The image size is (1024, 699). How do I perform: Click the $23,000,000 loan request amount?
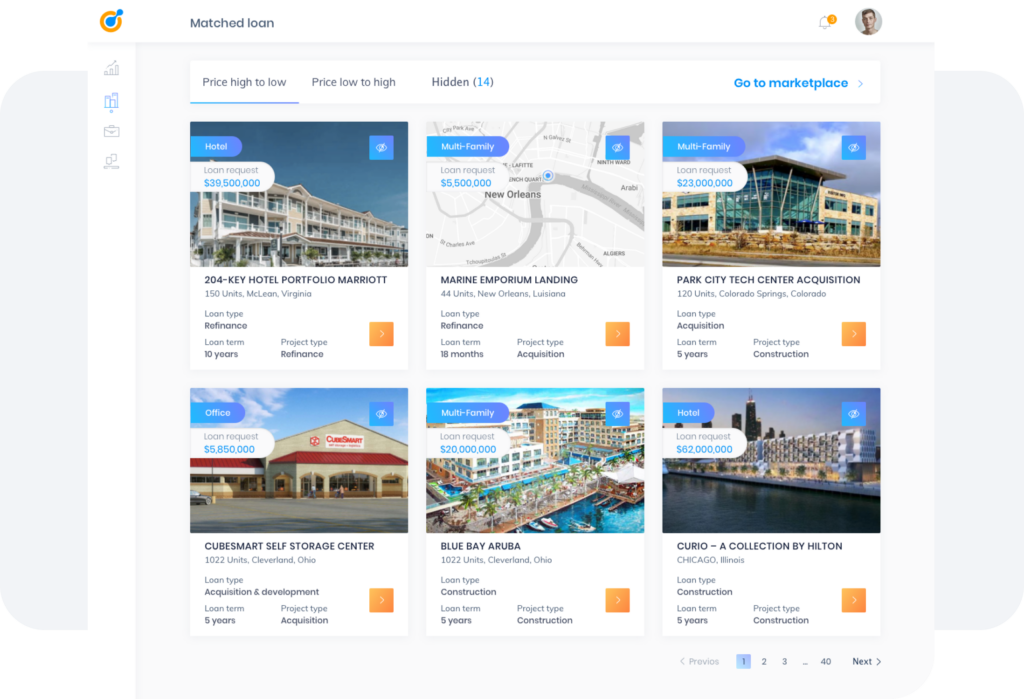pyautogui.click(x=705, y=183)
